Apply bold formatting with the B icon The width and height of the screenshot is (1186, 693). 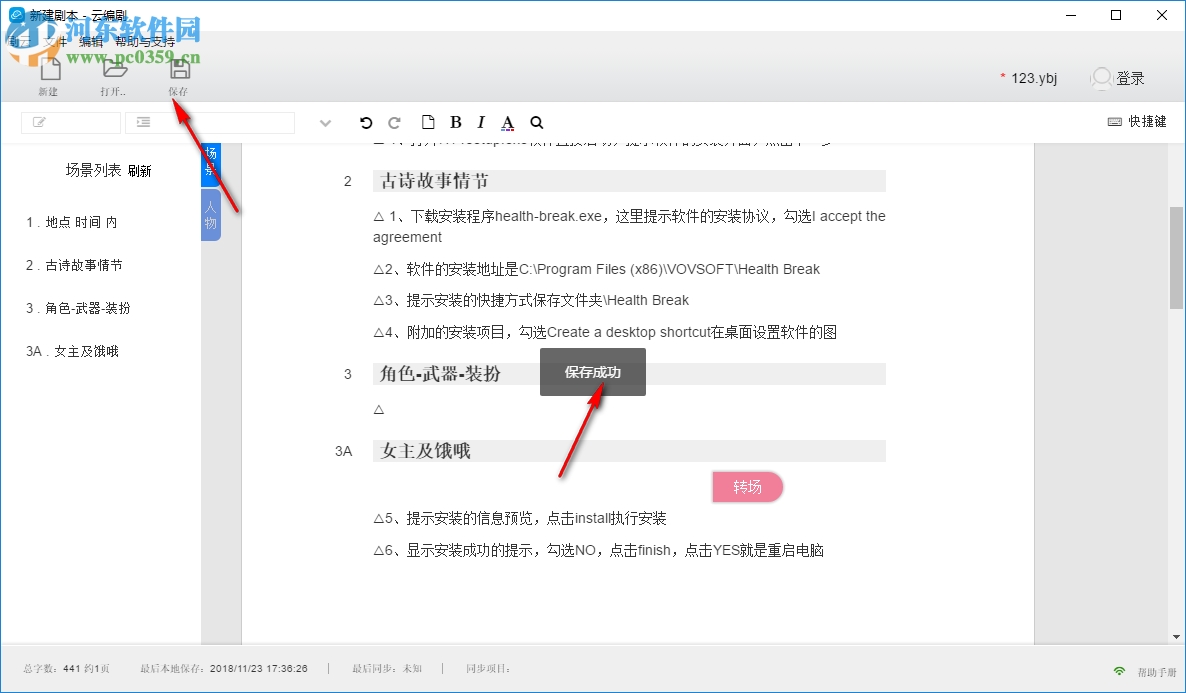click(455, 121)
